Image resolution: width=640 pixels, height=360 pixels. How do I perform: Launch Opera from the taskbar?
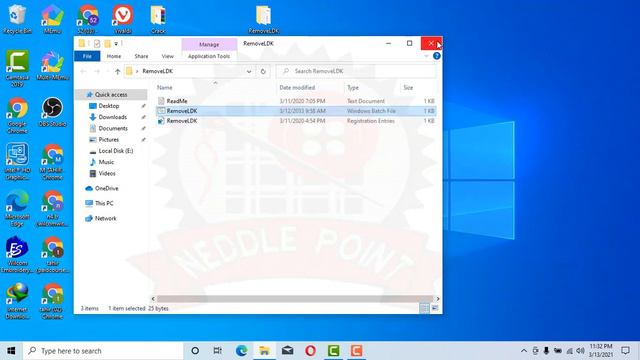pyautogui.click(x=310, y=351)
